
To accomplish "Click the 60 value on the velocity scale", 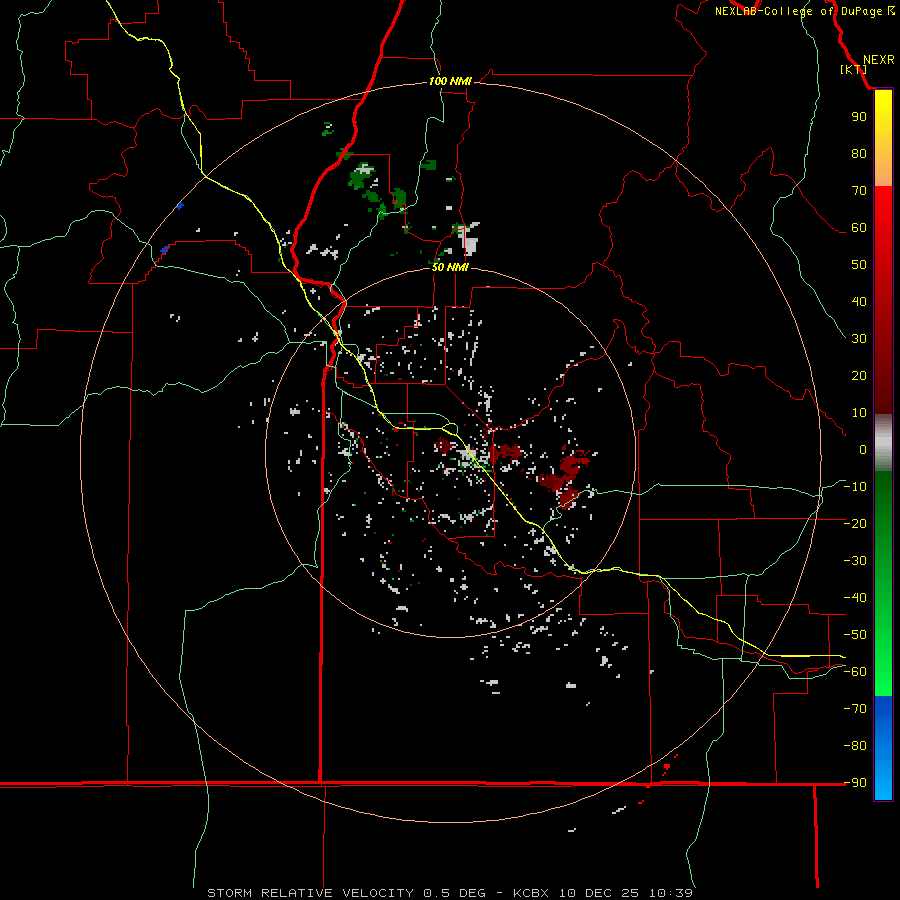I will click(x=859, y=228).
